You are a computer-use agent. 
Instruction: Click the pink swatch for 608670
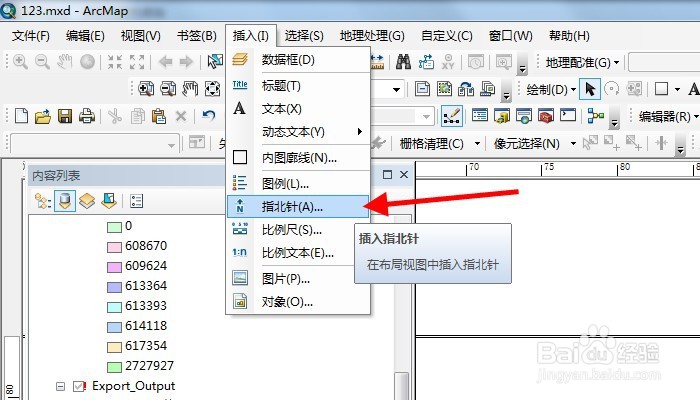[x=115, y=247]
